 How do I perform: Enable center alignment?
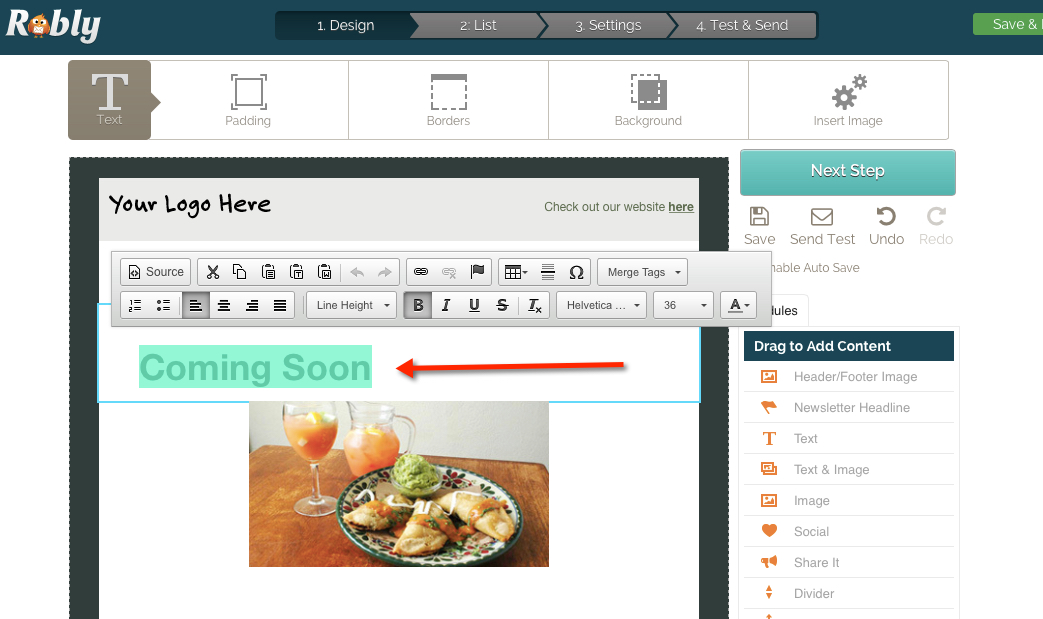[224, 306]
